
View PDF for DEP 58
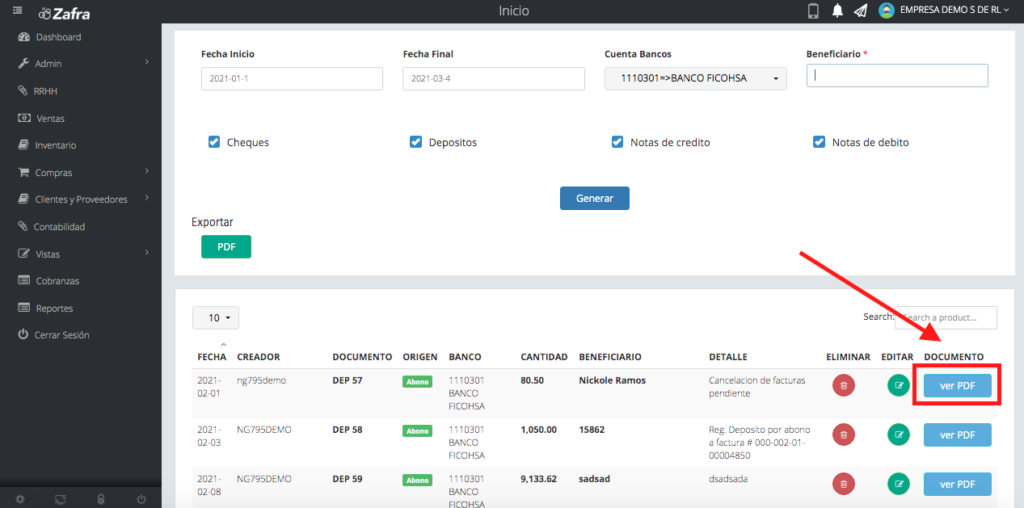pos(957,435)
